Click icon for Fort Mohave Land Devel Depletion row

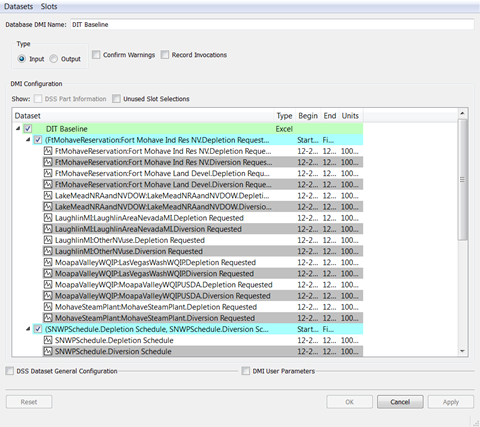(48, 173)
